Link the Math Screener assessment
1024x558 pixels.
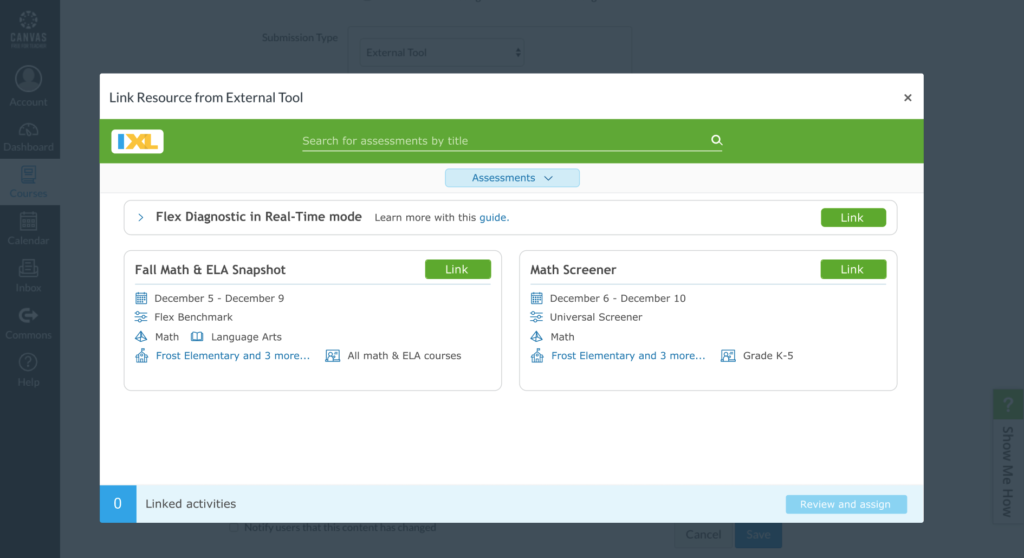[853, 269]
